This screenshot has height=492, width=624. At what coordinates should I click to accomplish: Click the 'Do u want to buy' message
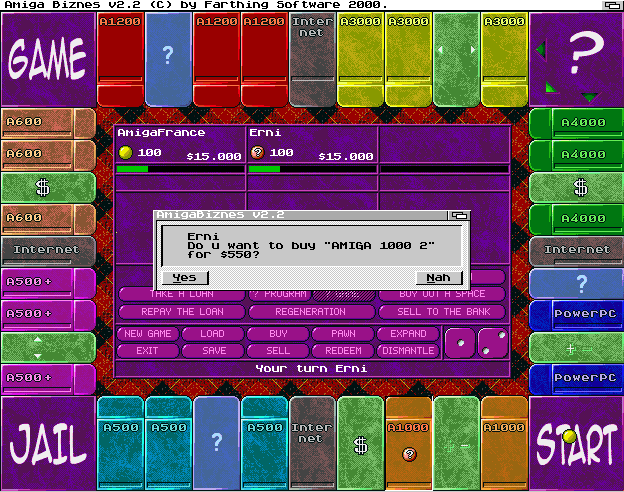(x=310, y=246)
